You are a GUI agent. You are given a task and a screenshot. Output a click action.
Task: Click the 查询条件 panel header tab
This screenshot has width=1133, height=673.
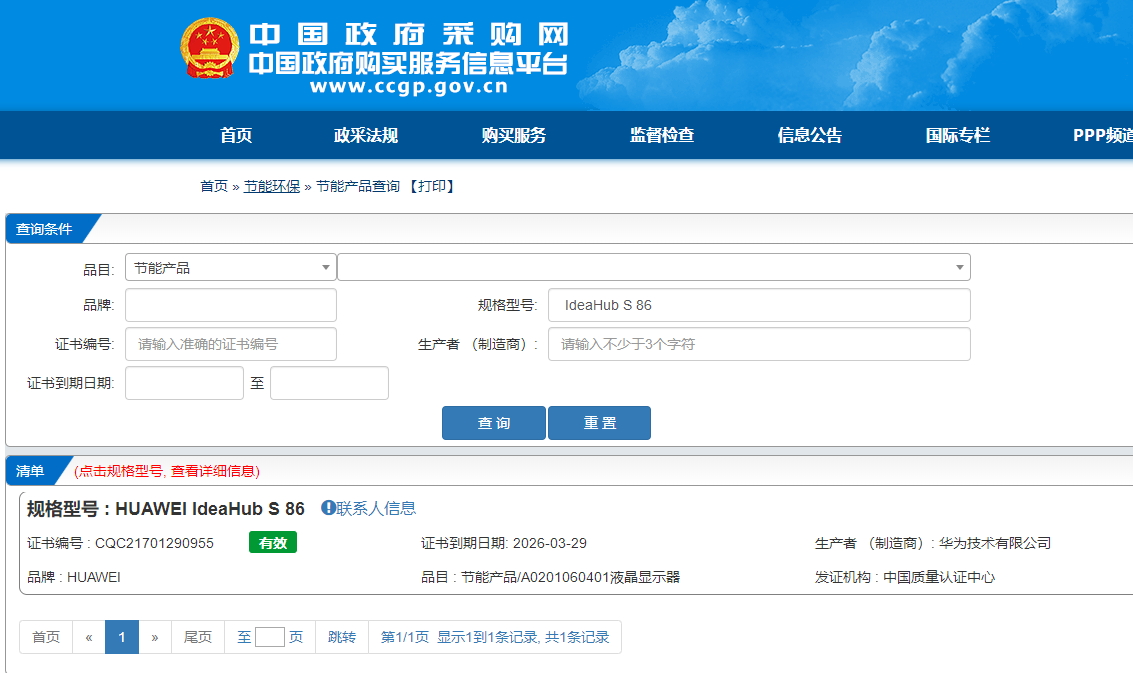45,229
